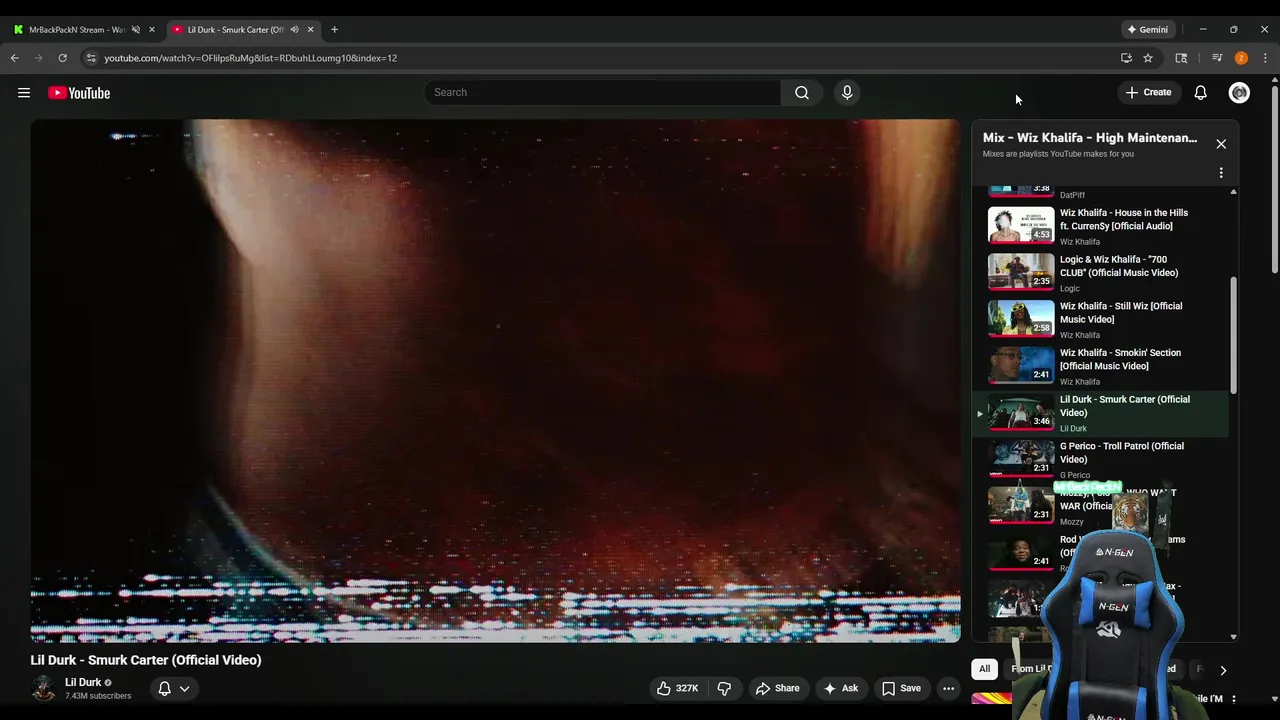
Task: Switch to MrBackPackN Stream tab
Action: 76,29
